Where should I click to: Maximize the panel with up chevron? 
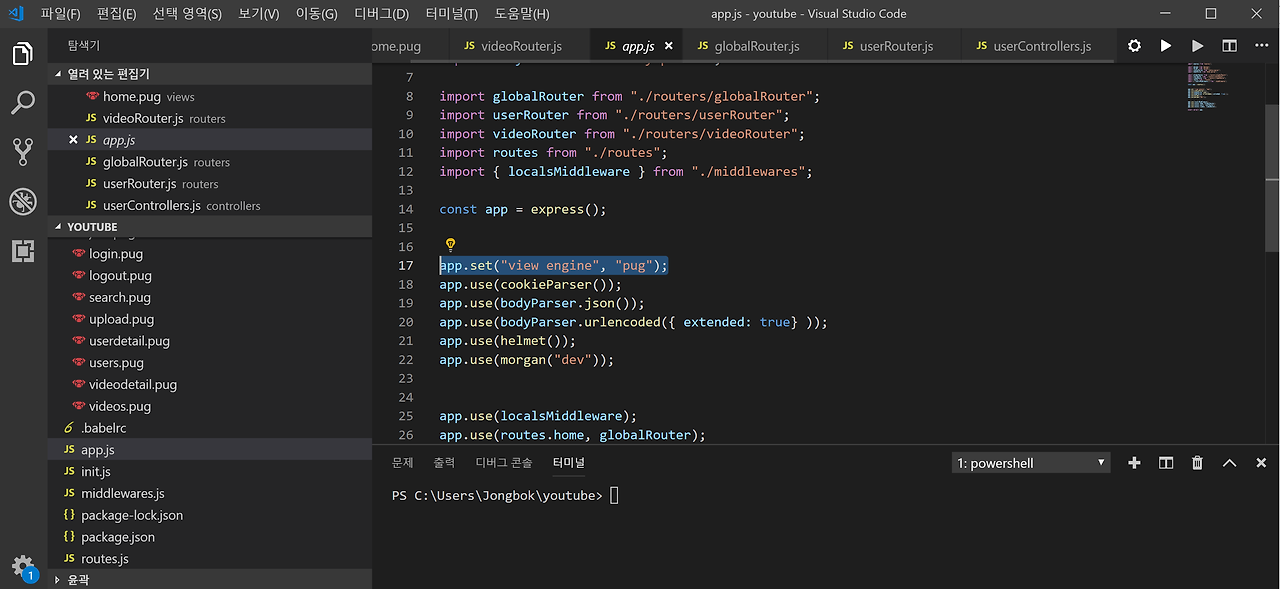[x=1230, y=463]
